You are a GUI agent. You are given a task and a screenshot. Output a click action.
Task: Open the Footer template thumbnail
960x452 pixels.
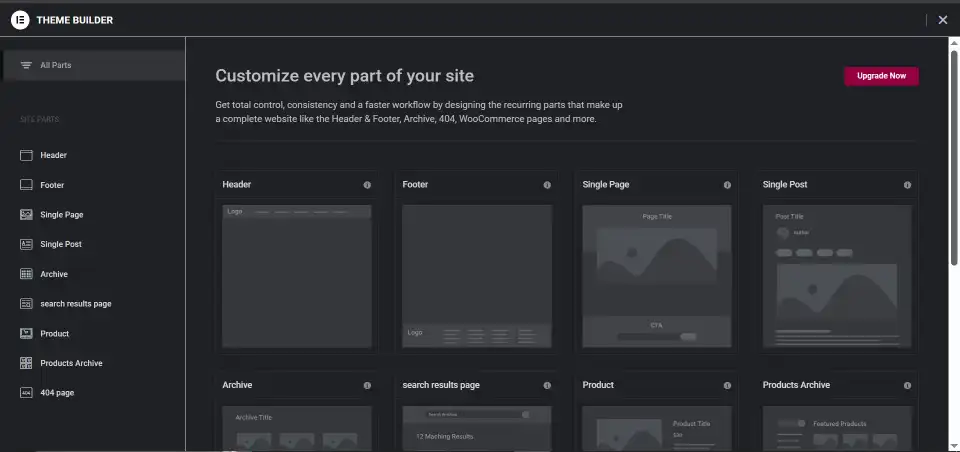(477, 276)
